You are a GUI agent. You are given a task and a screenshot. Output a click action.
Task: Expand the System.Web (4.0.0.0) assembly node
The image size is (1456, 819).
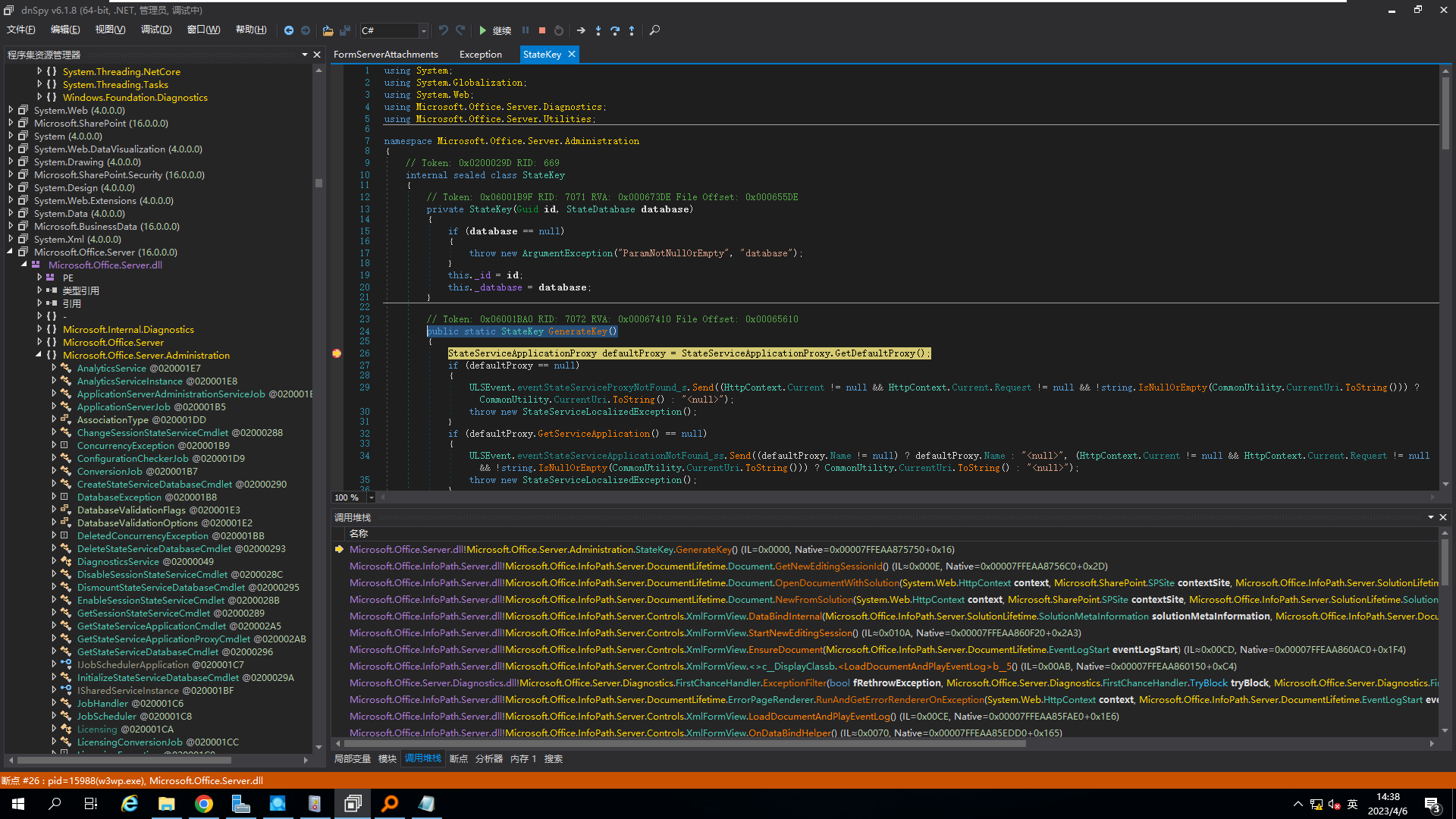(x=11, y=110)
